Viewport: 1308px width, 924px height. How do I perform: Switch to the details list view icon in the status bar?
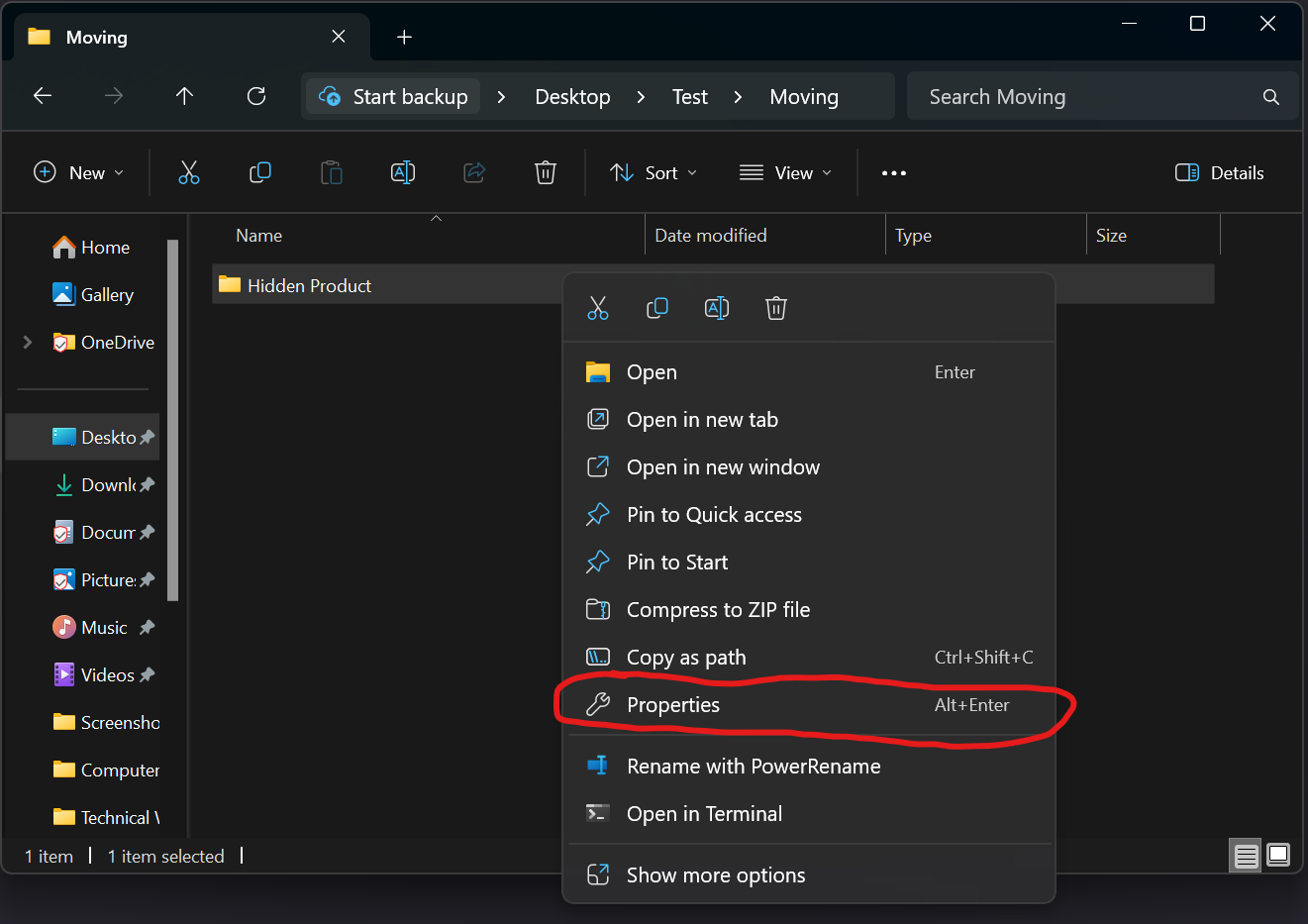point(1247,855)
